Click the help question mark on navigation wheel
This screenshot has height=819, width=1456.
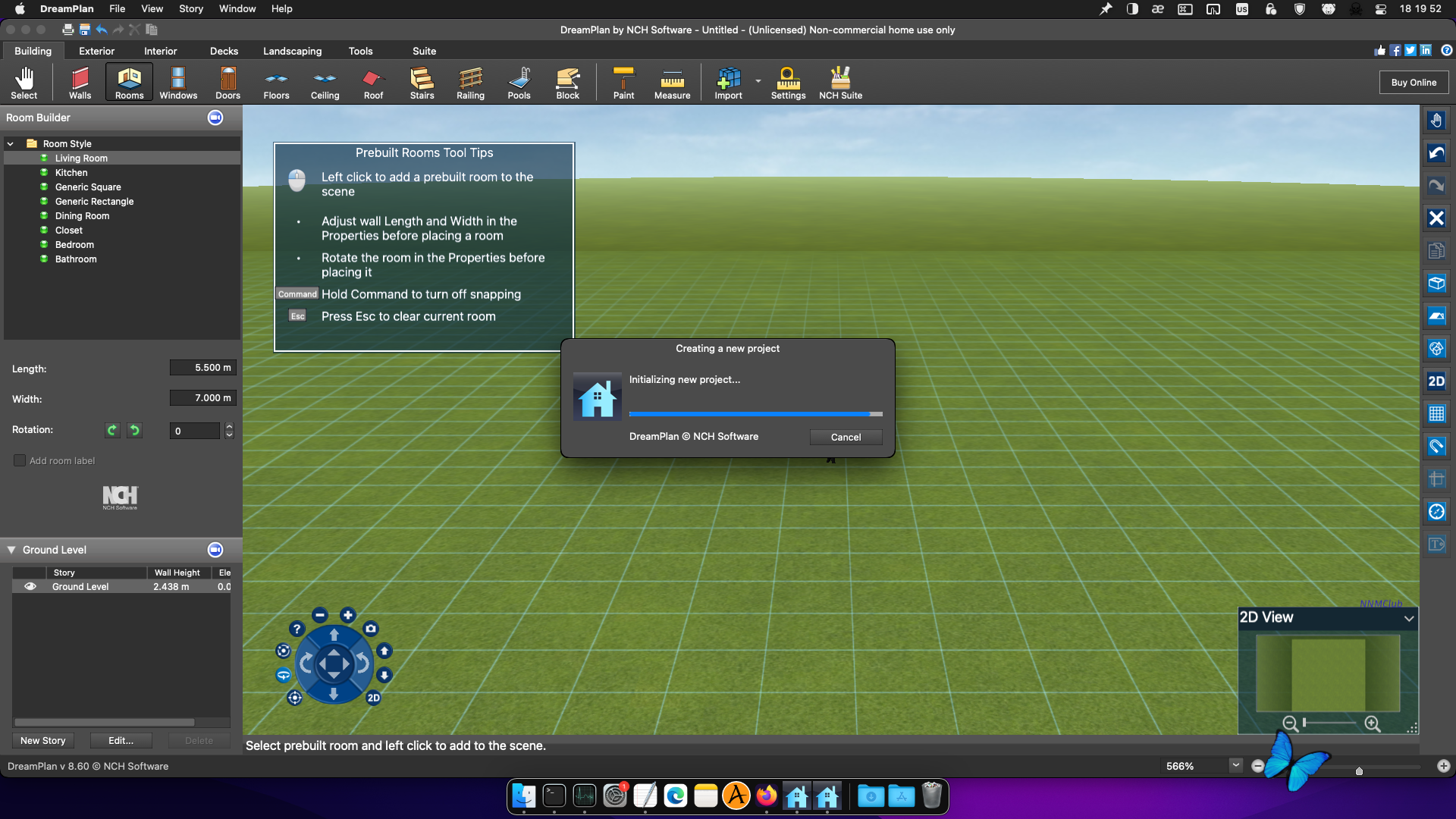297,629
